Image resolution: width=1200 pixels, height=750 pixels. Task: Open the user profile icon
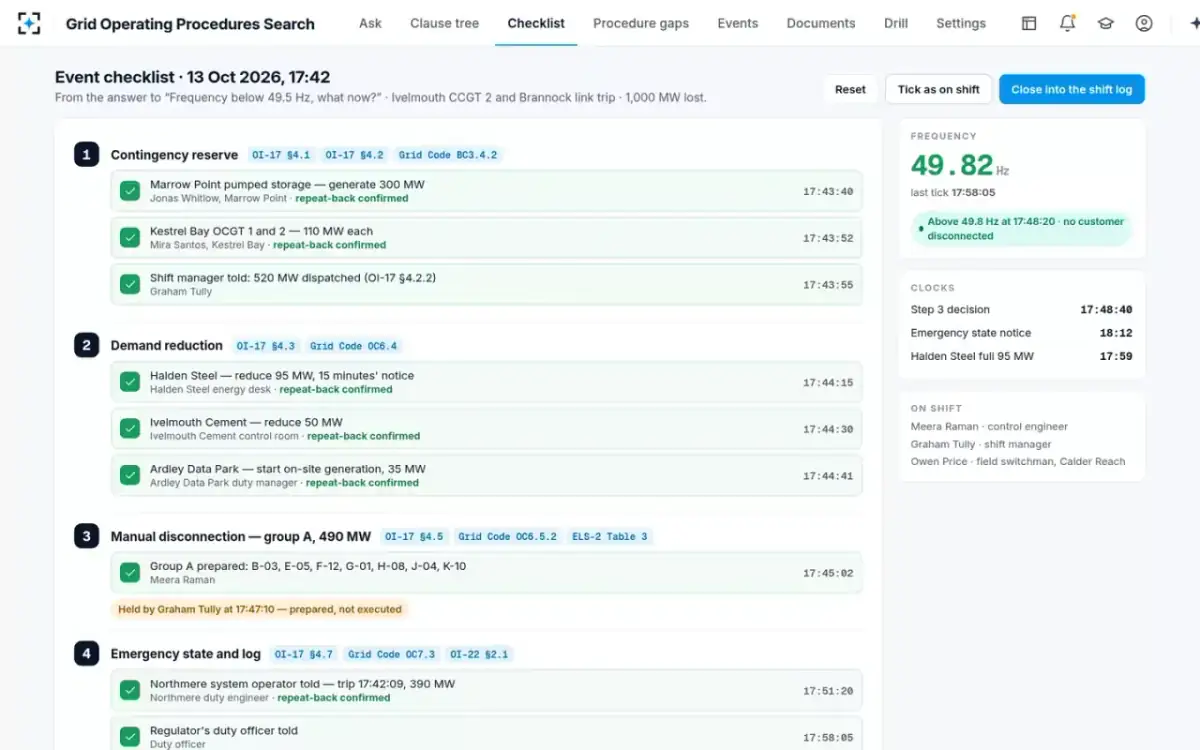tap(1144, 23)
